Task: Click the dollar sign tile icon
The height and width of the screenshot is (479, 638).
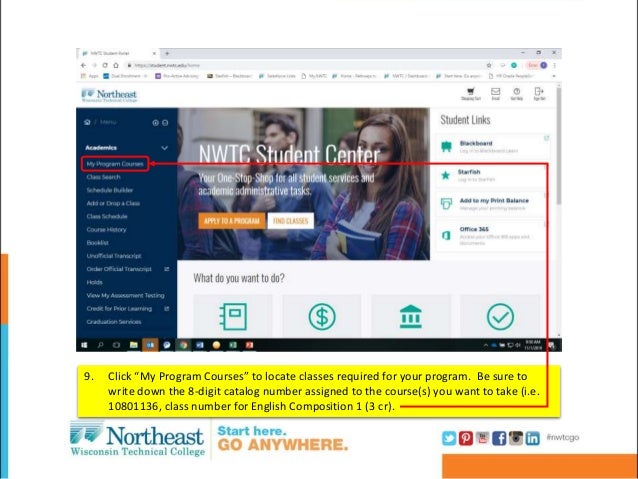Action: [322, 316]
